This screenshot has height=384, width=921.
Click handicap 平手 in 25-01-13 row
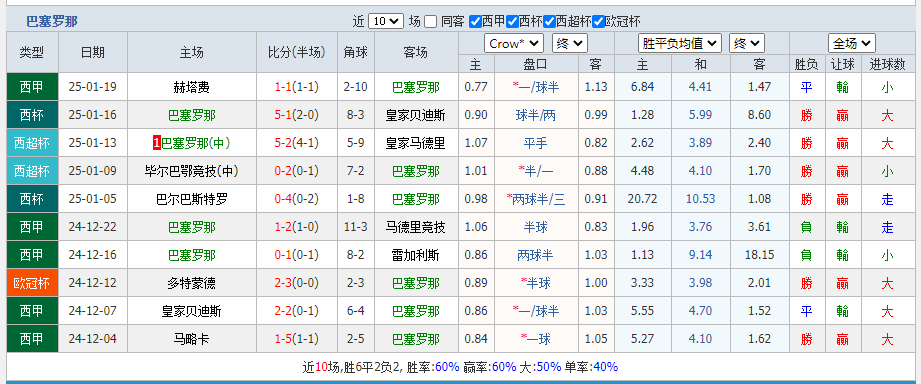536,143
